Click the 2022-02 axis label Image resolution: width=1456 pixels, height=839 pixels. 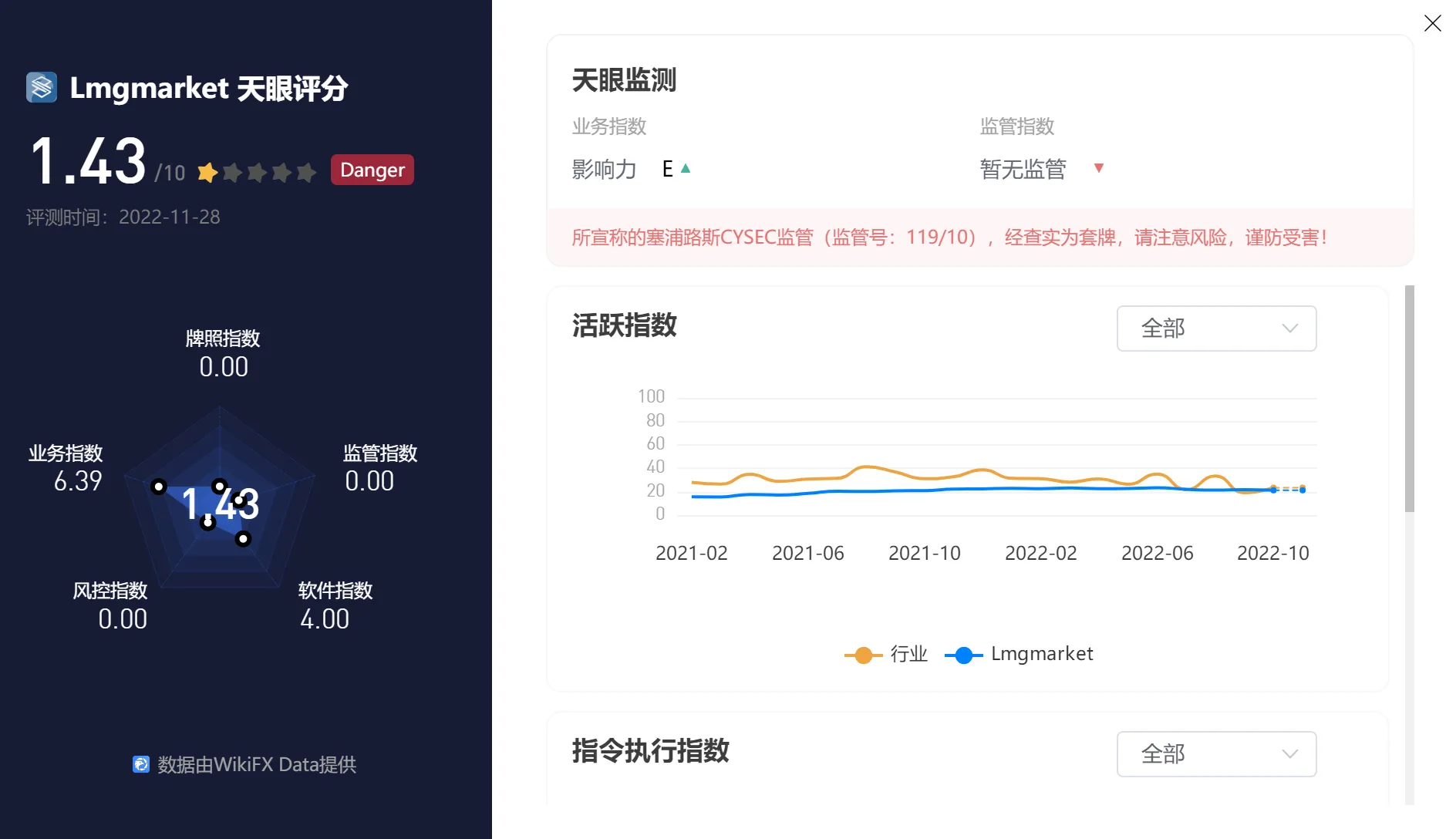[x=1040, y=553]
